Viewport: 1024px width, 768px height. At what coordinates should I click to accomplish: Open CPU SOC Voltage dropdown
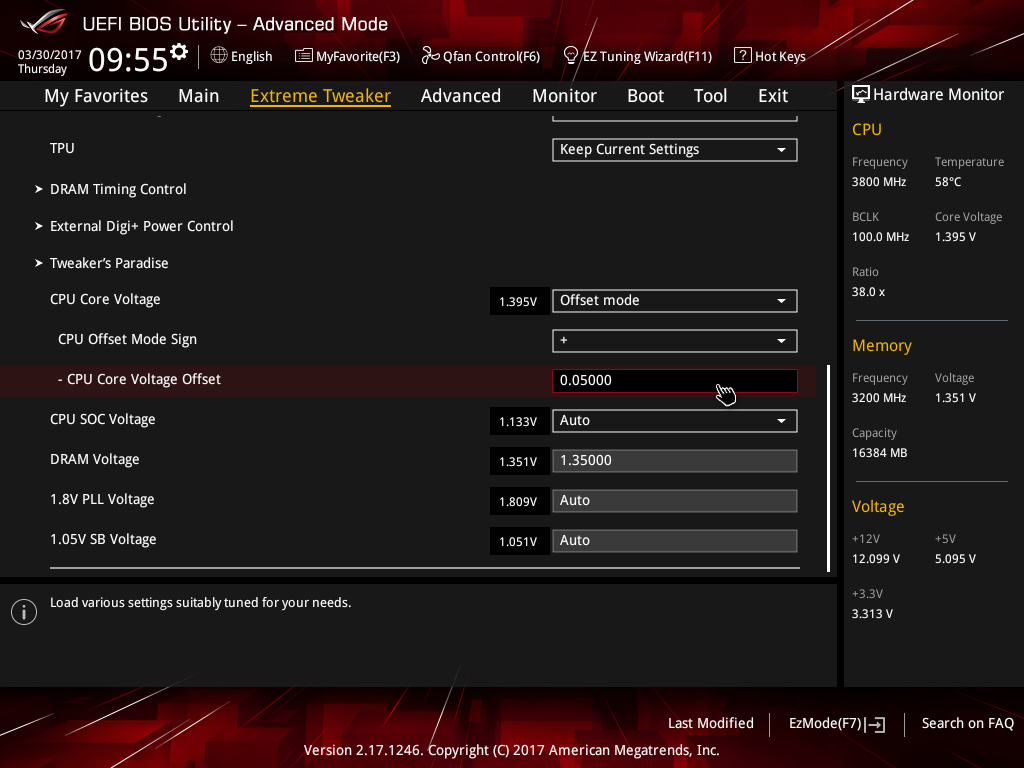click(674, 421)
